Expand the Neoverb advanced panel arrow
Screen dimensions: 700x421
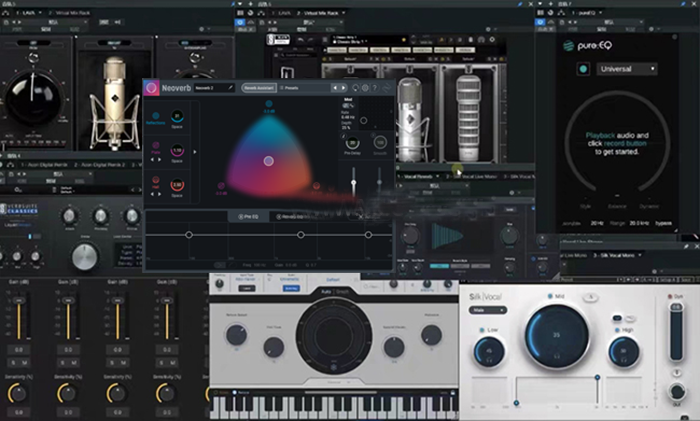click(195, 152)
